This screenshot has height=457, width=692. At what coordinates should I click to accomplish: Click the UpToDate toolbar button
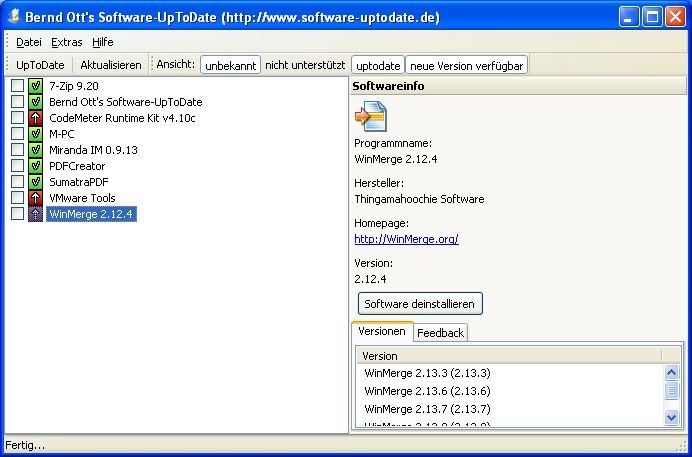(x=40, y=65)
